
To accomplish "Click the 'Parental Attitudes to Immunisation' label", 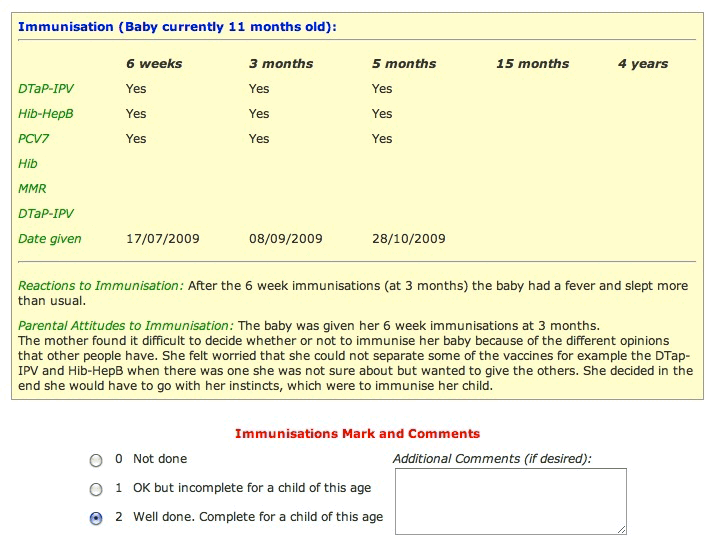I will click(x=126, y=326).
